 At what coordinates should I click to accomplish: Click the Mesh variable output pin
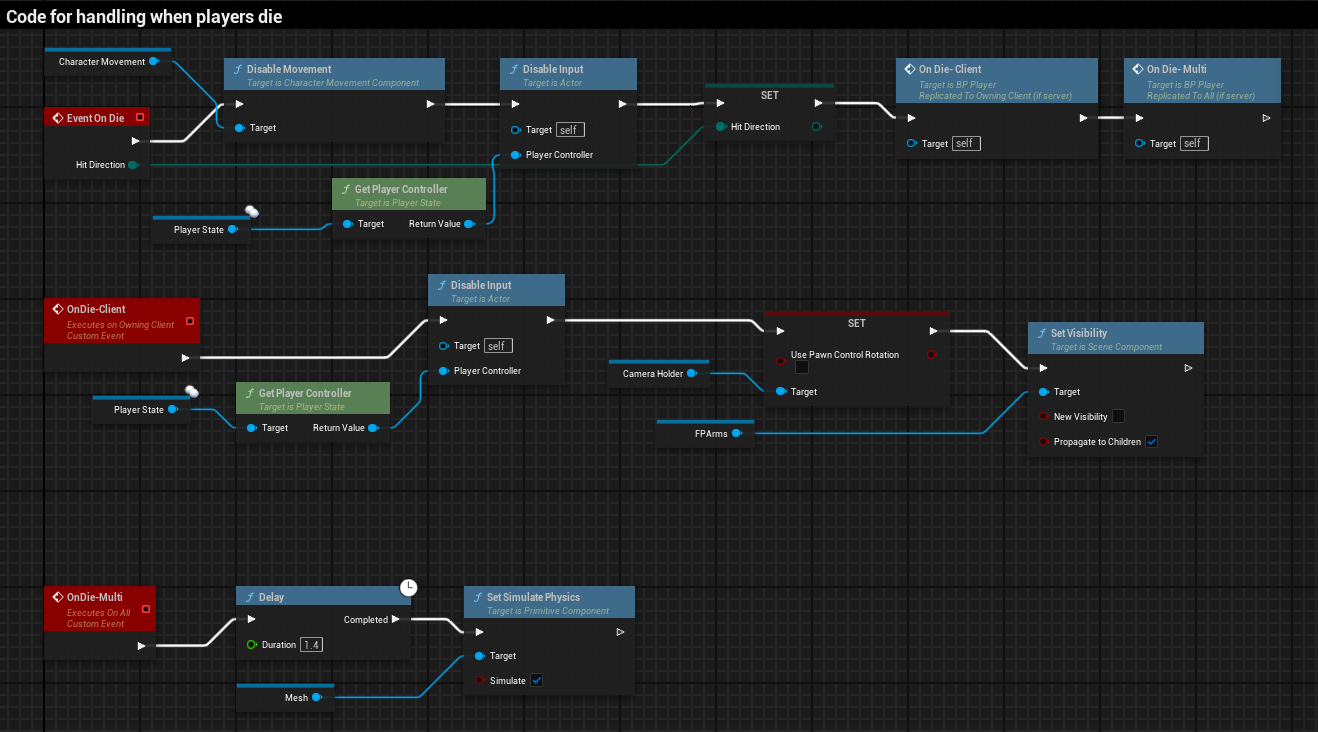point(316,698)
